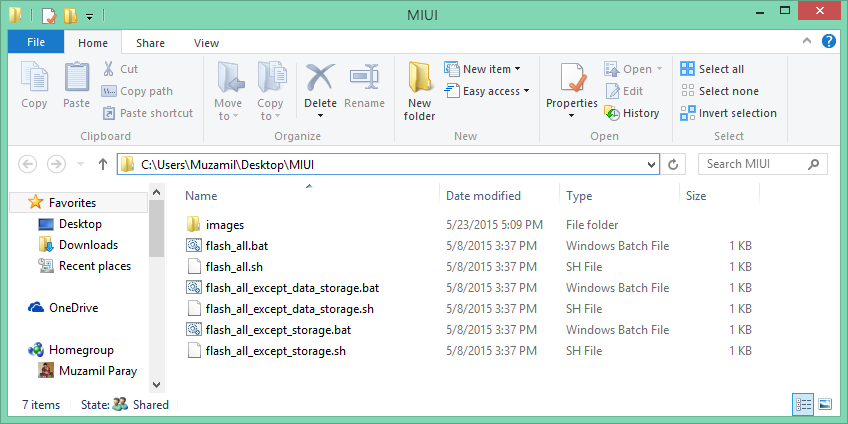Click the Paste clipboard icon

76,77
